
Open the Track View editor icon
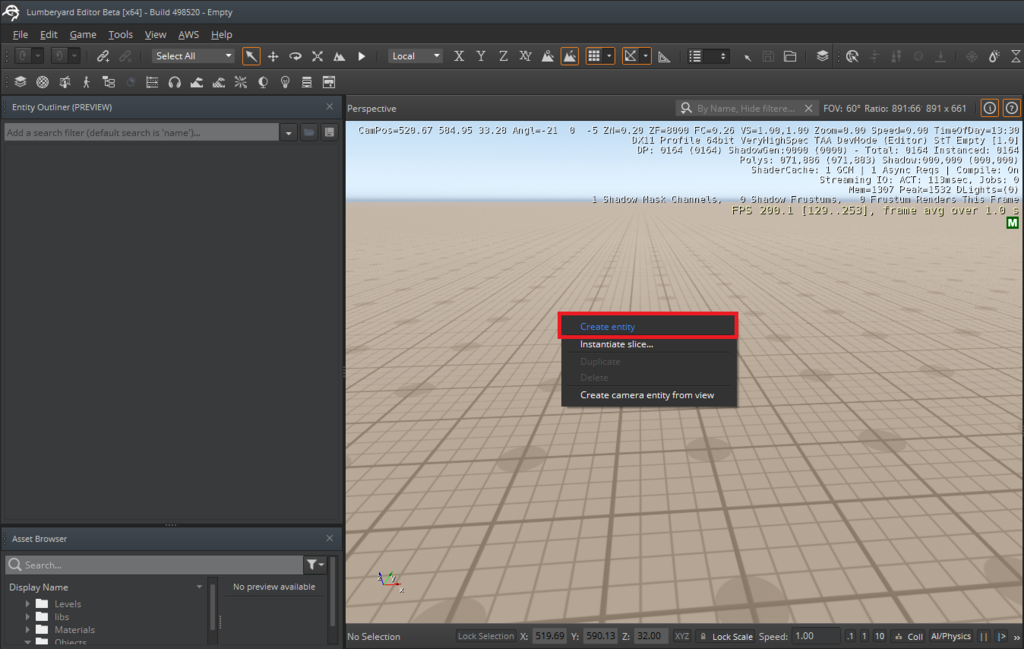pos(152,82)
